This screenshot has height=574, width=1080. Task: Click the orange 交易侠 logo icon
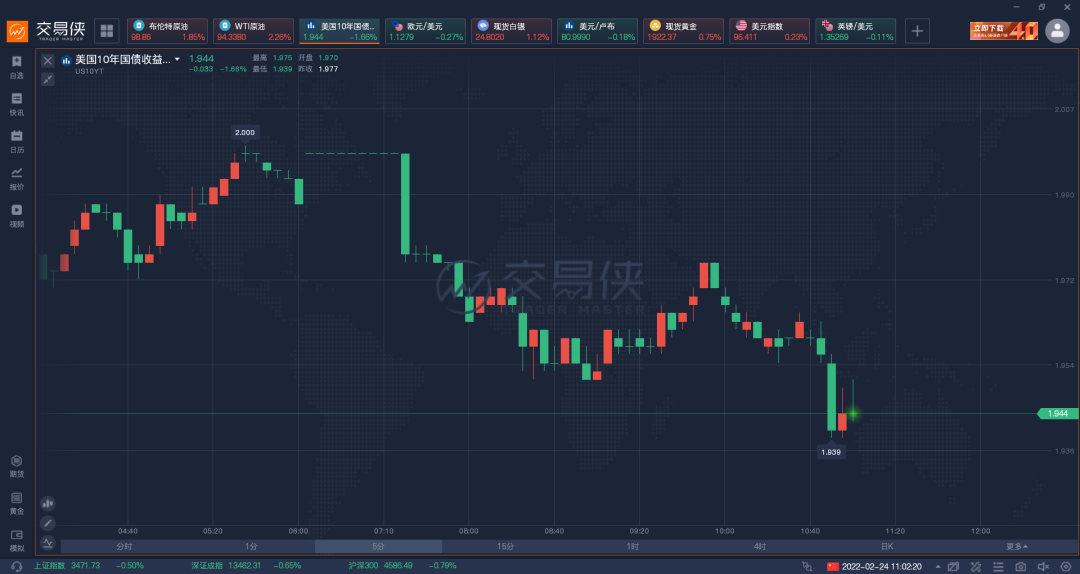click(17, 31)
